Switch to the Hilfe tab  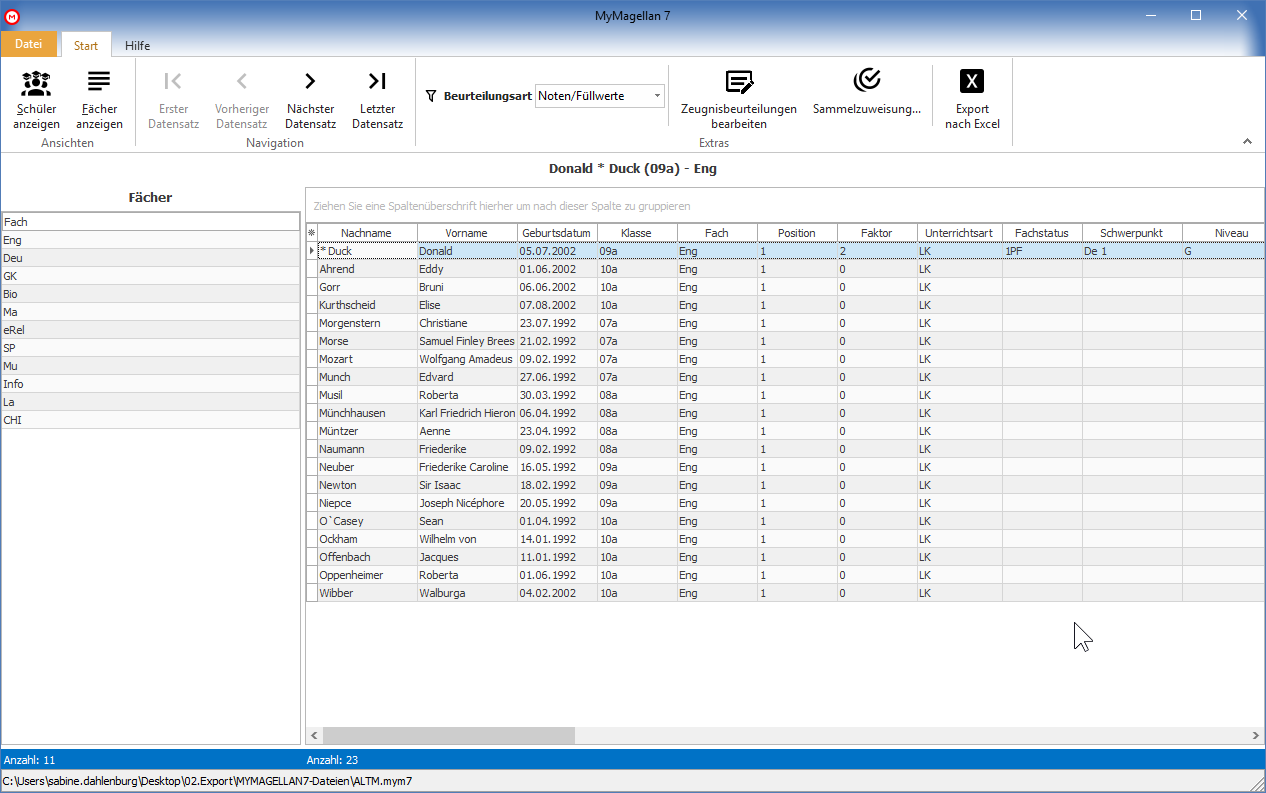(138, 45)
